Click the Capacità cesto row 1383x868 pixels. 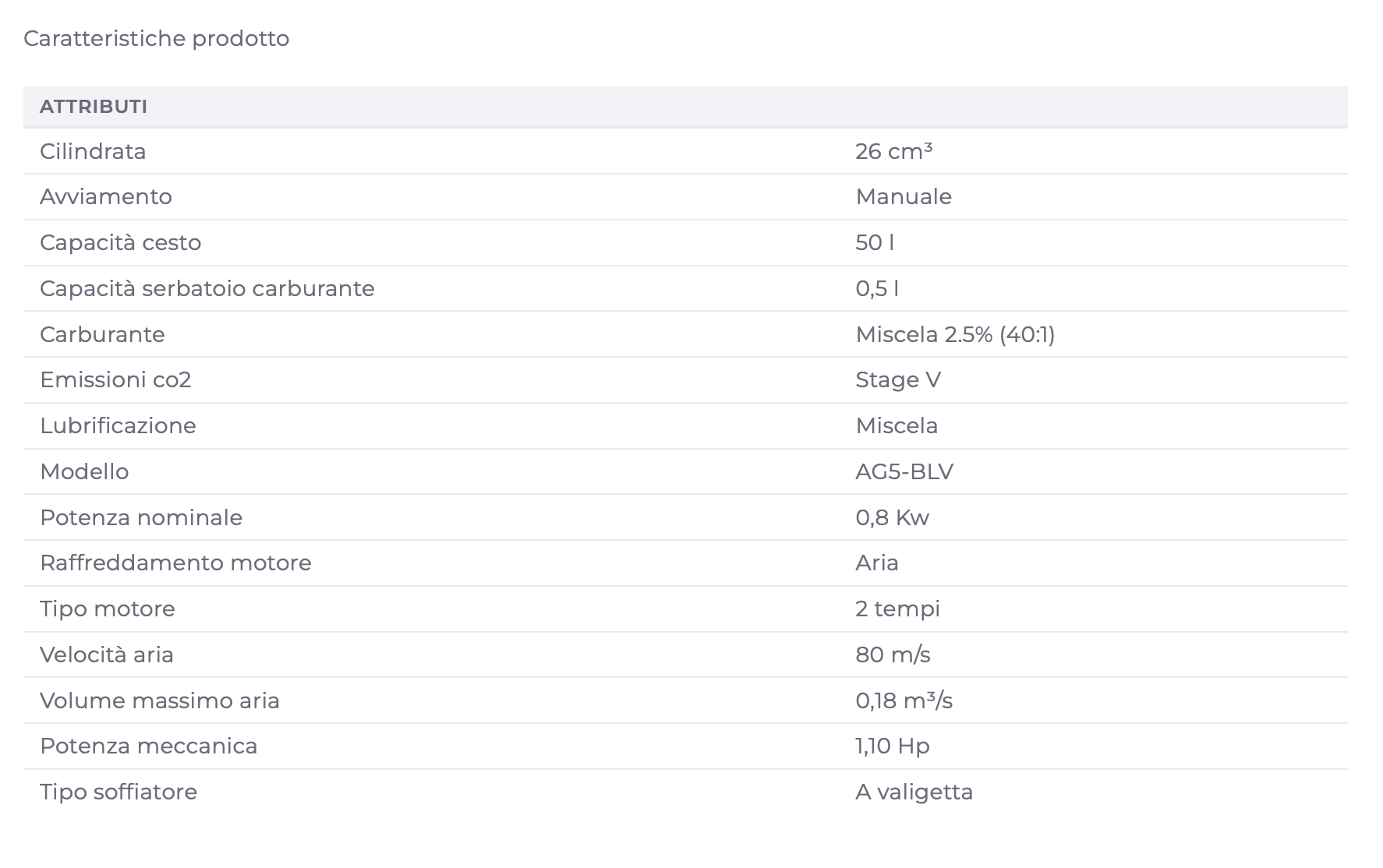click(x=685, y=243)
